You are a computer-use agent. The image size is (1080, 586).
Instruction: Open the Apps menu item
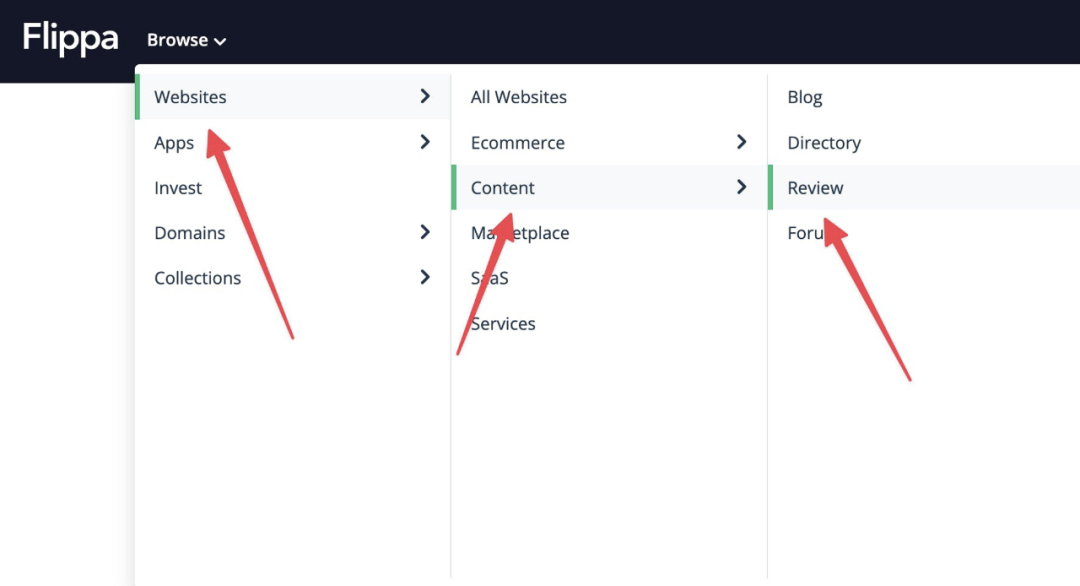[174, 143]
